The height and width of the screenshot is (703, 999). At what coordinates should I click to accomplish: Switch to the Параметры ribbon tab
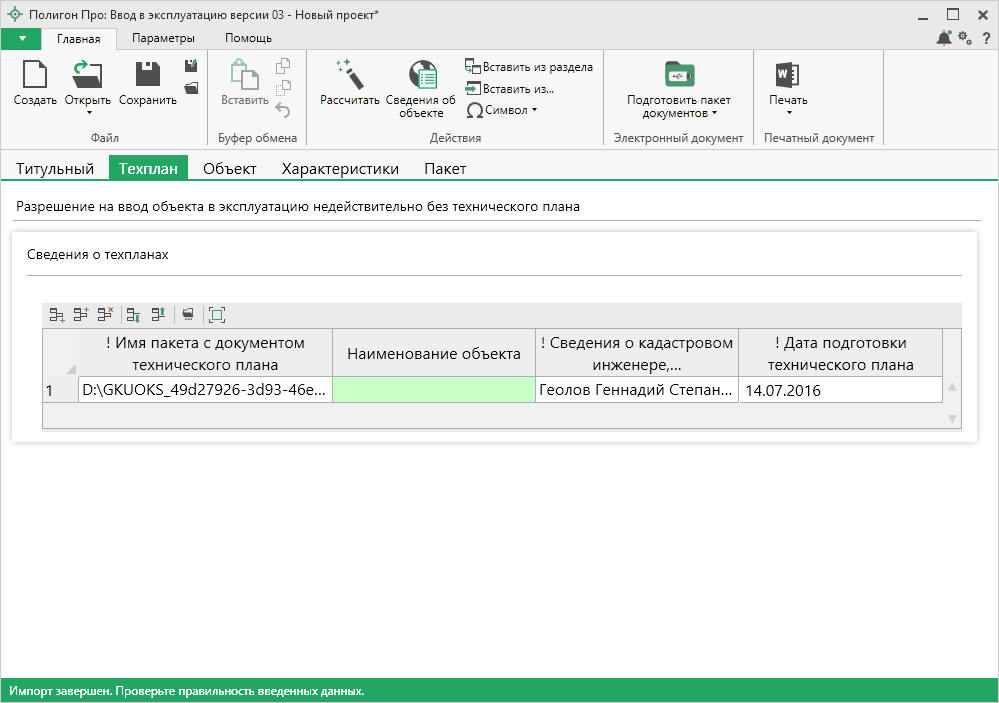(x=163, y=38)
